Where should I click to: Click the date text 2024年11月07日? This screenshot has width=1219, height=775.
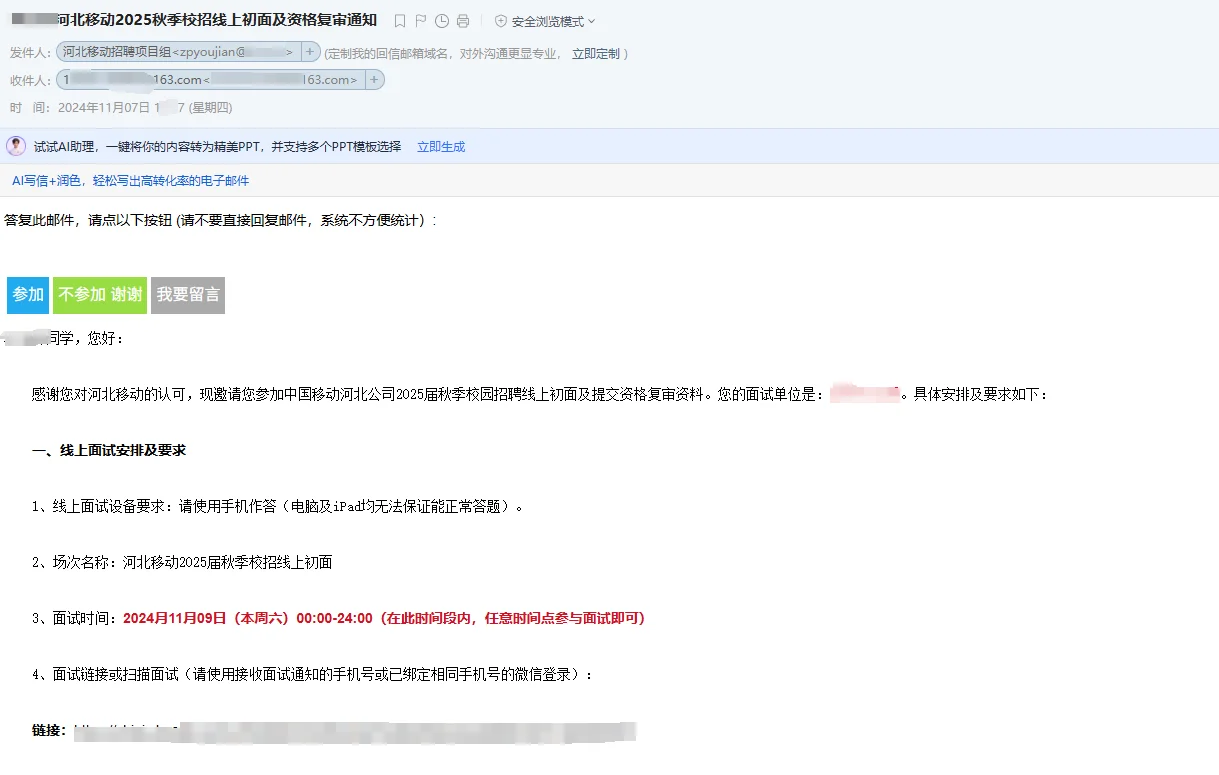104,108
